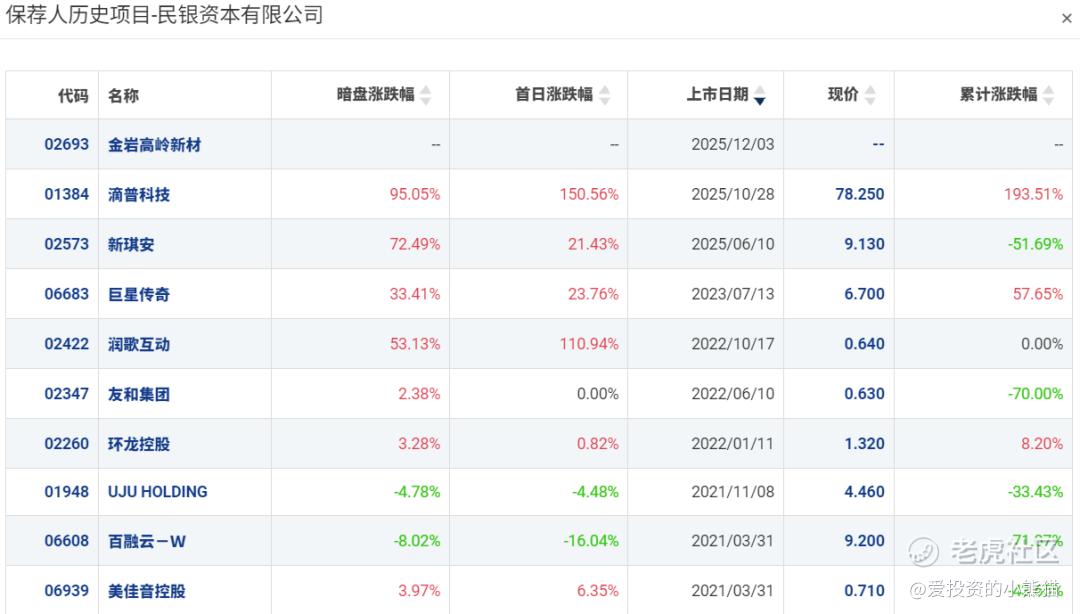Image resolution: width=1080 pixels, height=614 pixels.
Task: Select 环龙控股 dark-pool gain 3.28%
Action: coord(419,444)
